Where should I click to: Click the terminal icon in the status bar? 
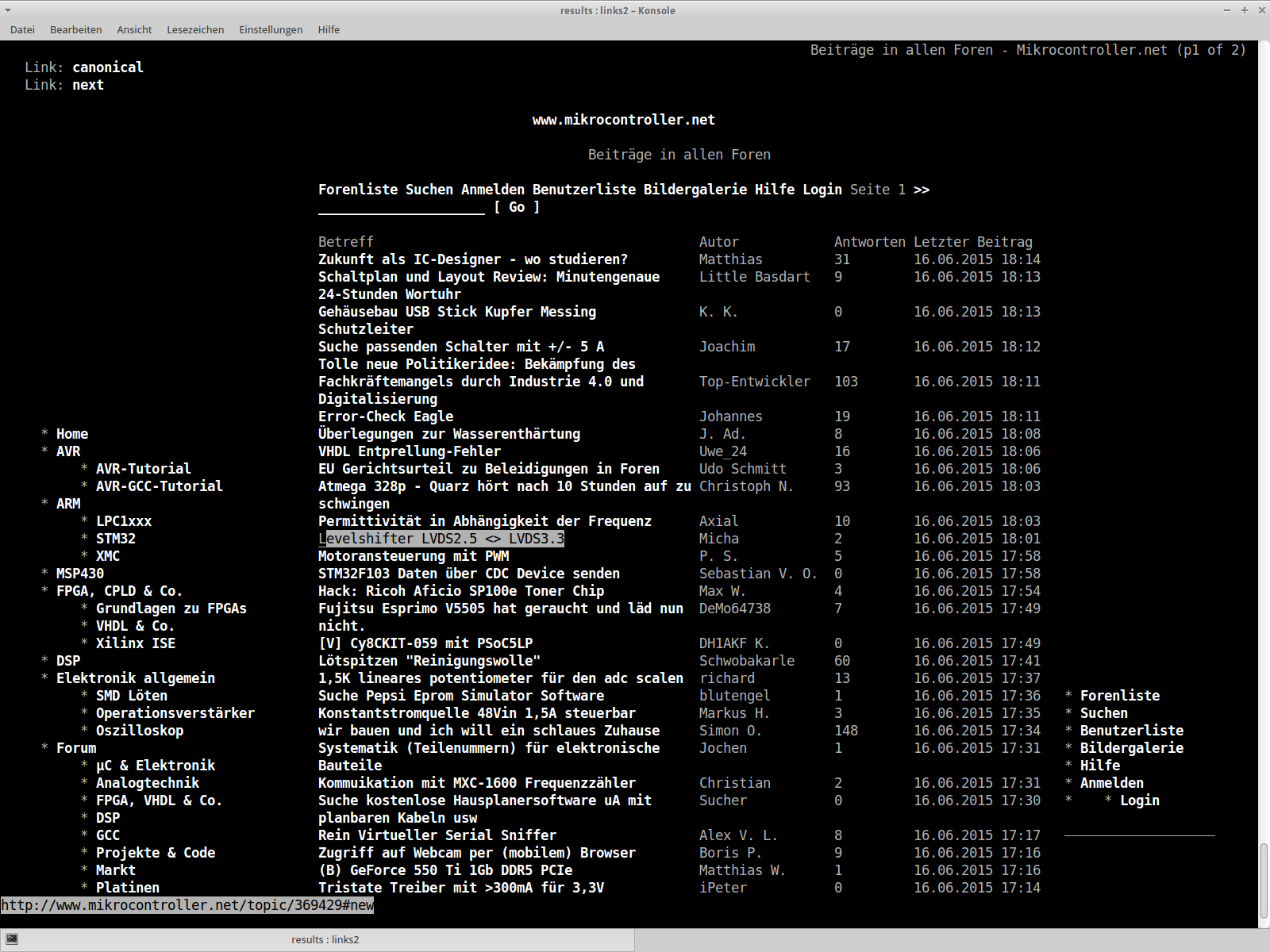[x=11, y=939]
